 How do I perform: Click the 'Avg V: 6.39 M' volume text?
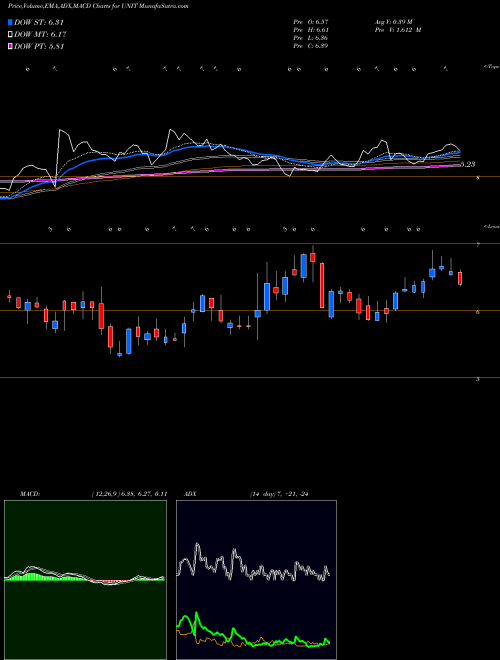pos(395,21)
